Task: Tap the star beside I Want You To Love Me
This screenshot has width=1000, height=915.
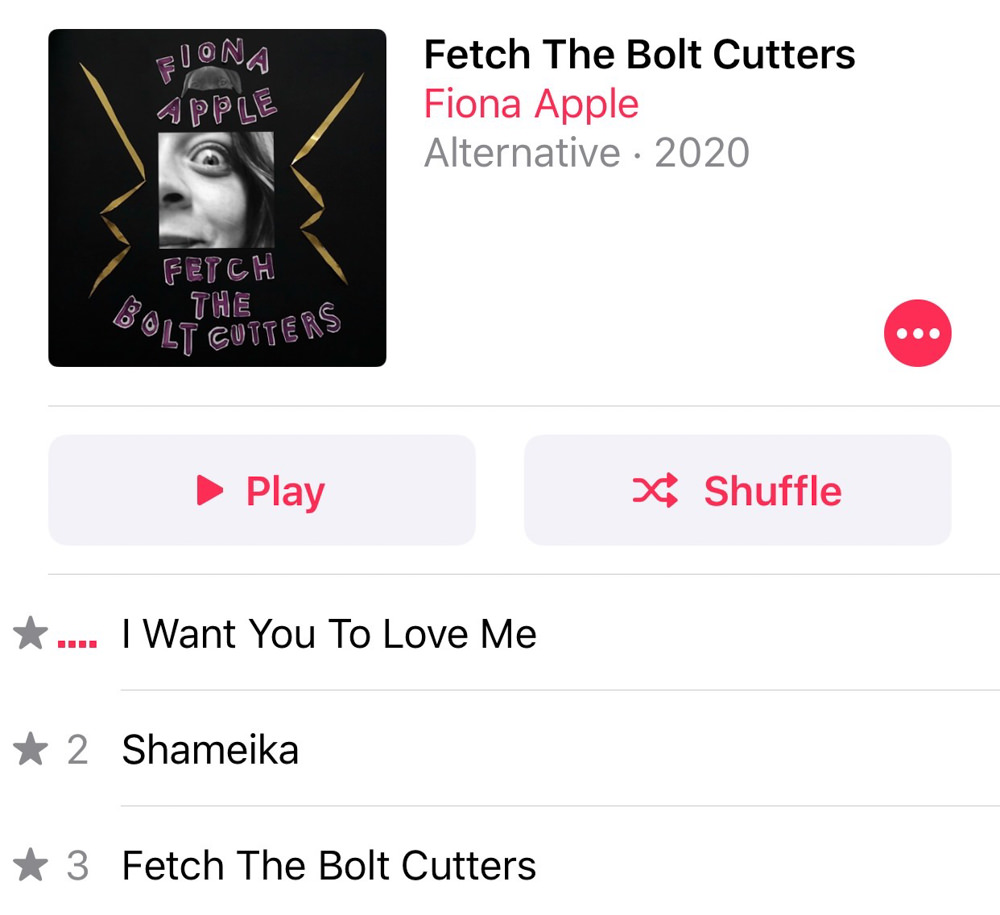Action: click(x=31, y=633)
